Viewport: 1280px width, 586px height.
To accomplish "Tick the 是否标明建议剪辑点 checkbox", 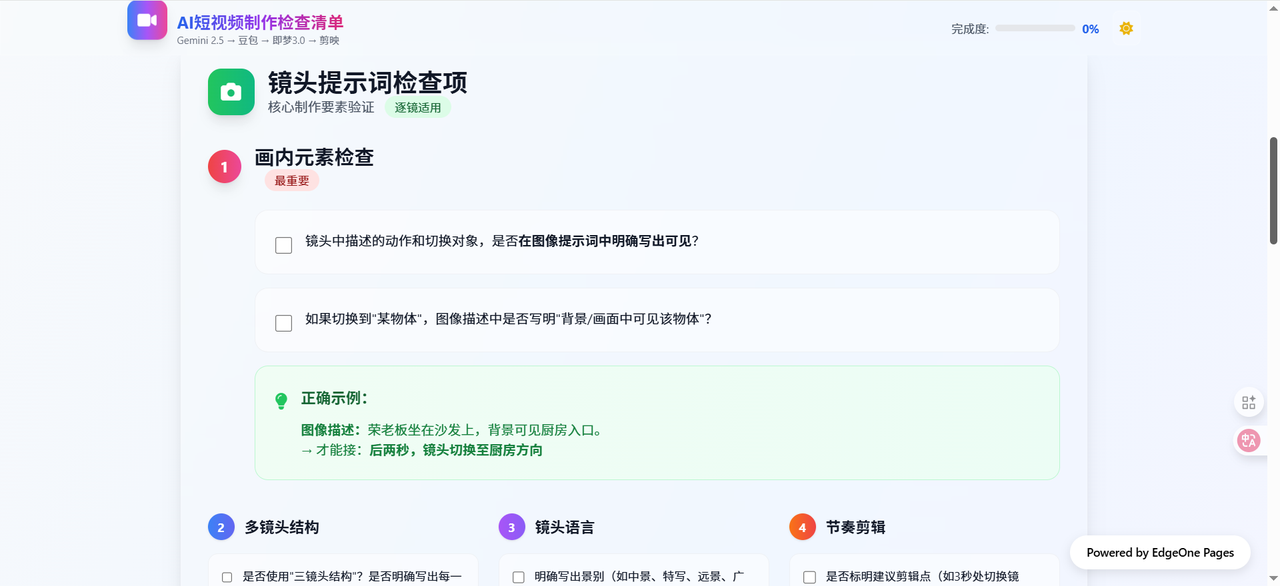I will click(x=809, y=577).
